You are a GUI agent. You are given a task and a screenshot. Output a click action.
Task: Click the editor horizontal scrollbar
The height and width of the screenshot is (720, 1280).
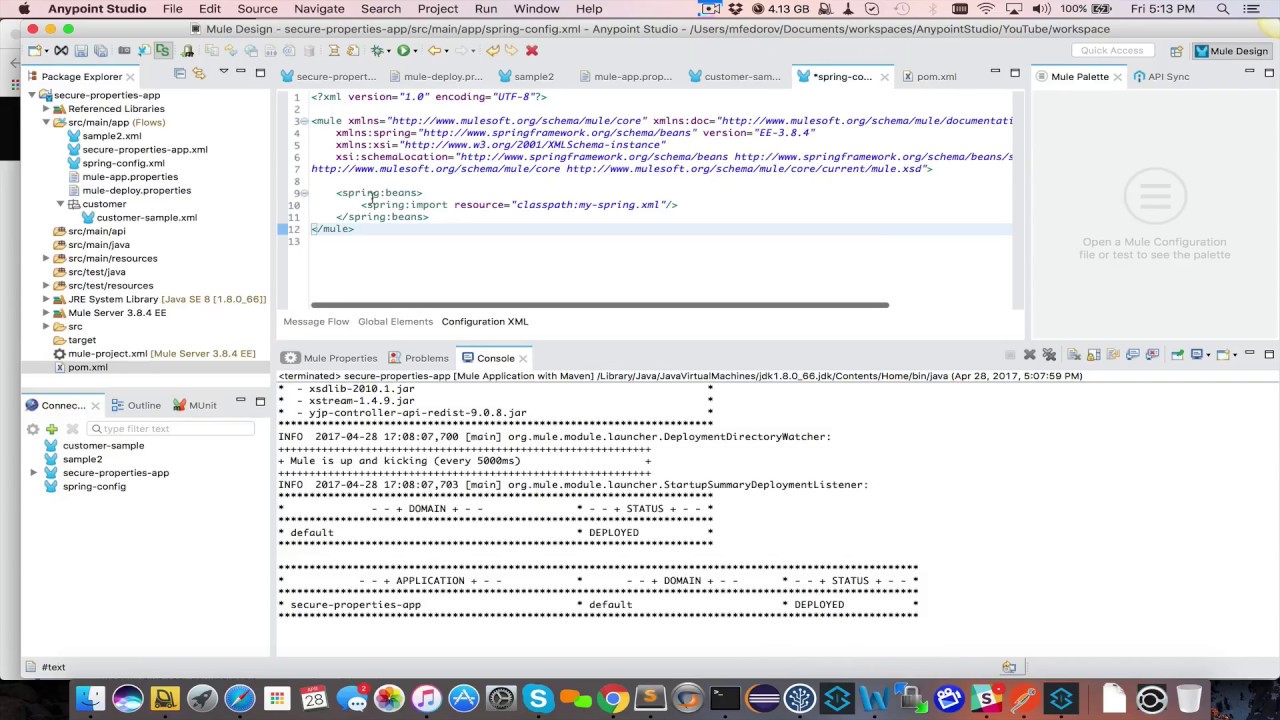click(600, 305)
